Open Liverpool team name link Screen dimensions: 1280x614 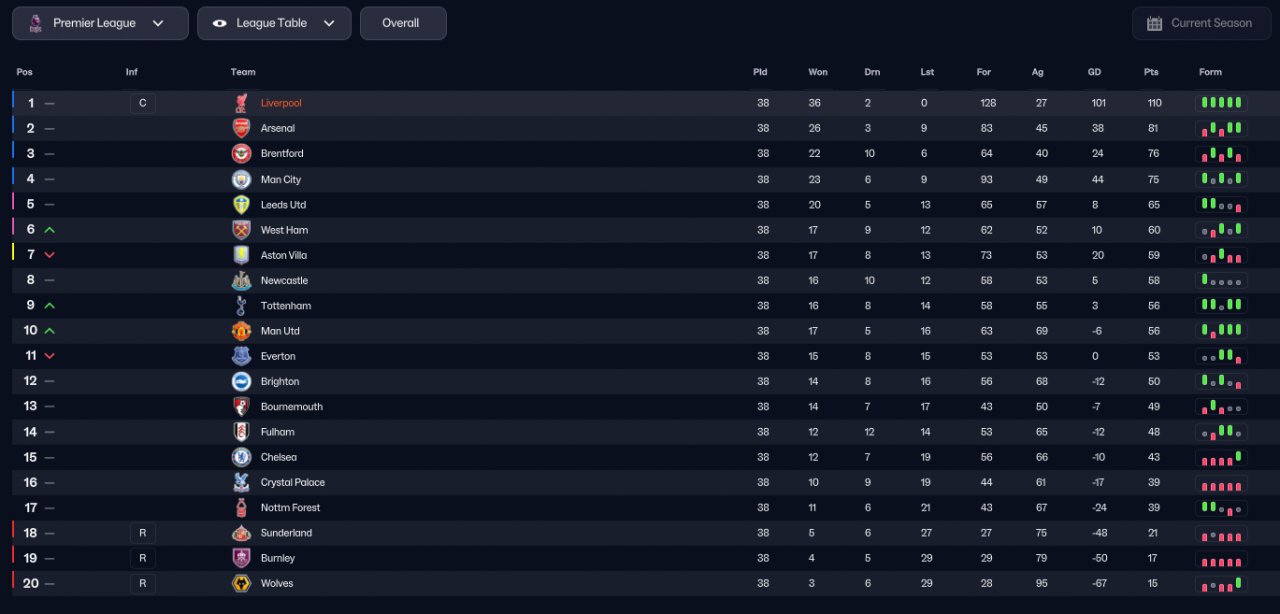point(281,103)
